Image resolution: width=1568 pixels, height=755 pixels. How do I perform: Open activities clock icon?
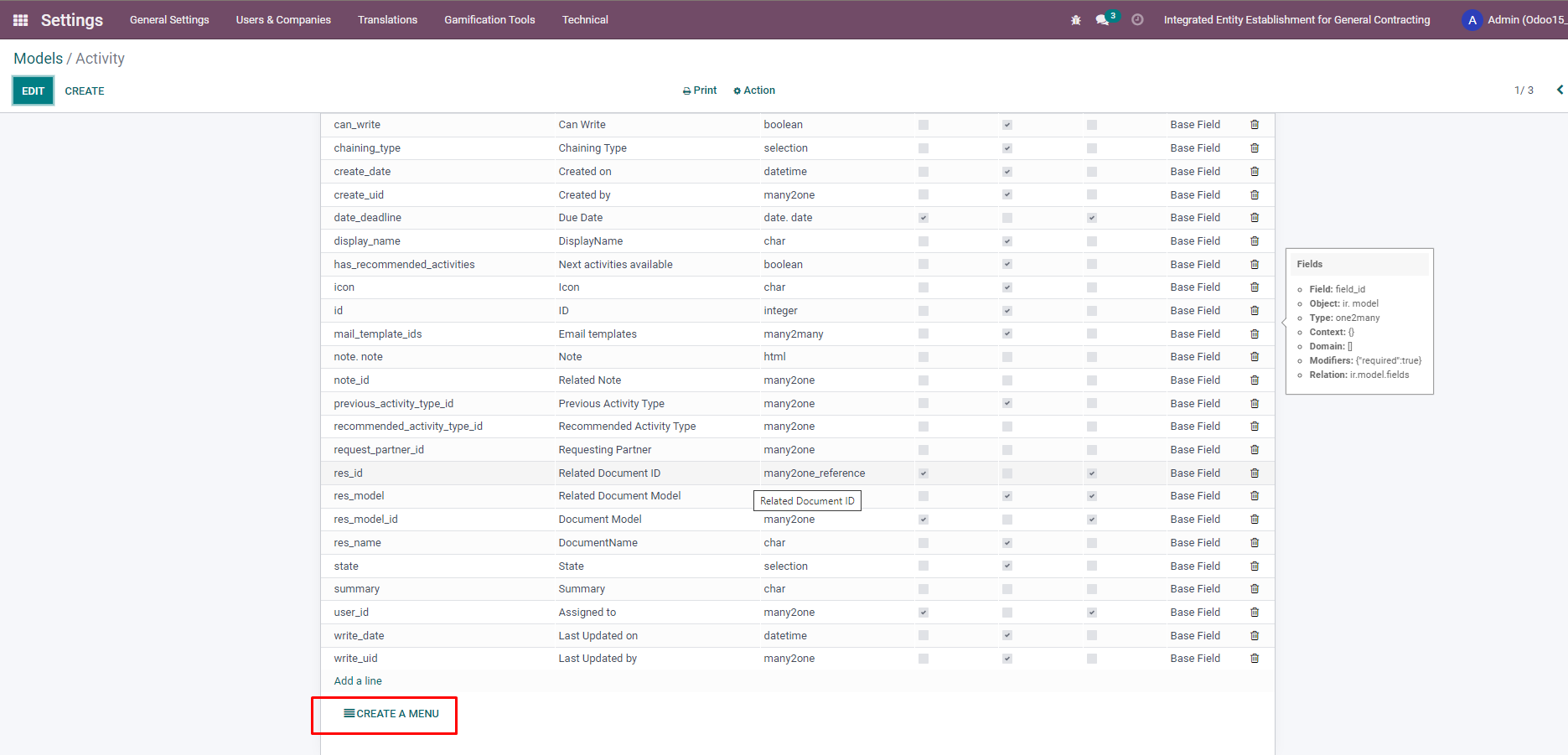tap(1137, 20)
